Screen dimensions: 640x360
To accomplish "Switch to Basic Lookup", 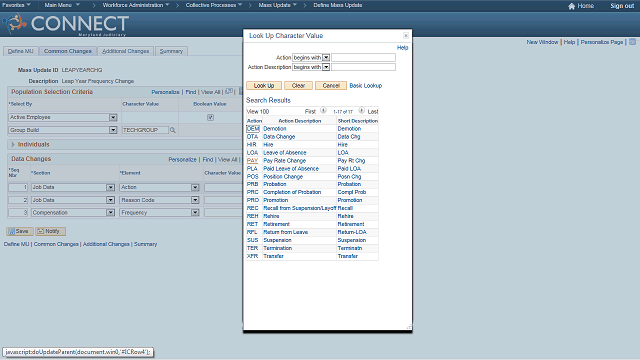I will click(366, 86).
